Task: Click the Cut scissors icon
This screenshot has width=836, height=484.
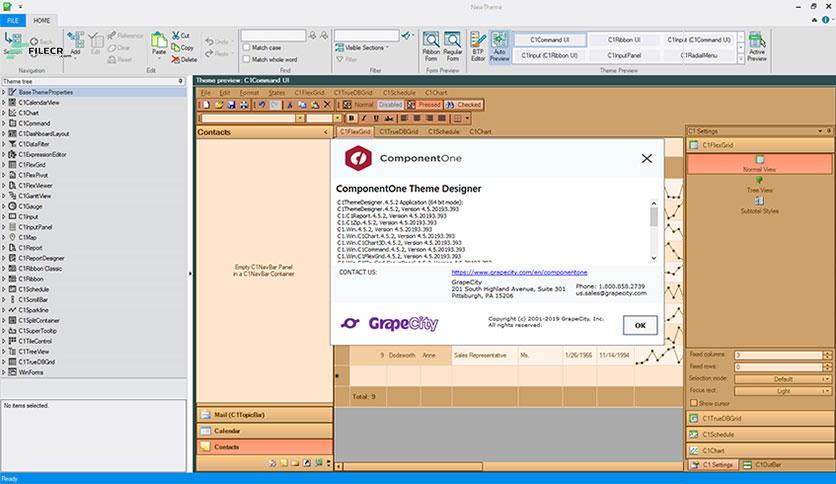Action: click(x=175, y=35)
